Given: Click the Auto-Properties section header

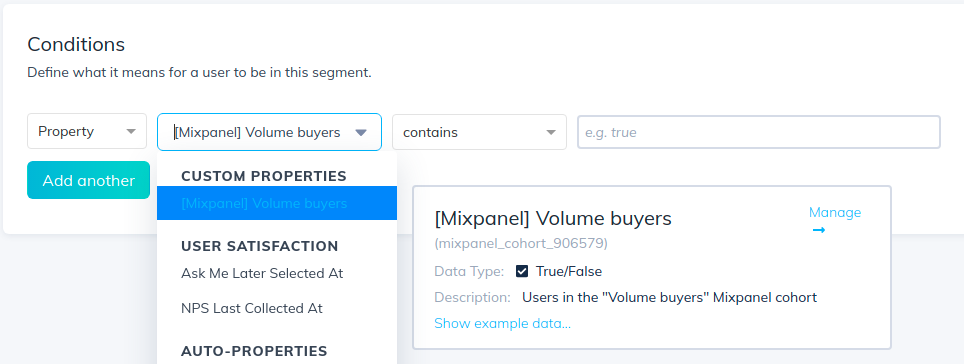Looking at the screenshot, I should [254, 351].
